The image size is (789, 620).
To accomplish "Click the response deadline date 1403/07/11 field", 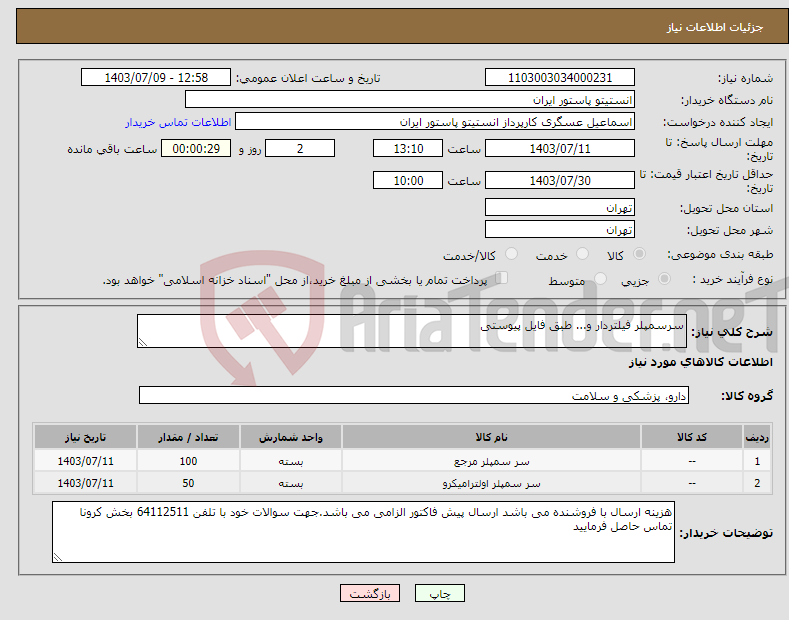I will [x=560, y=148].
